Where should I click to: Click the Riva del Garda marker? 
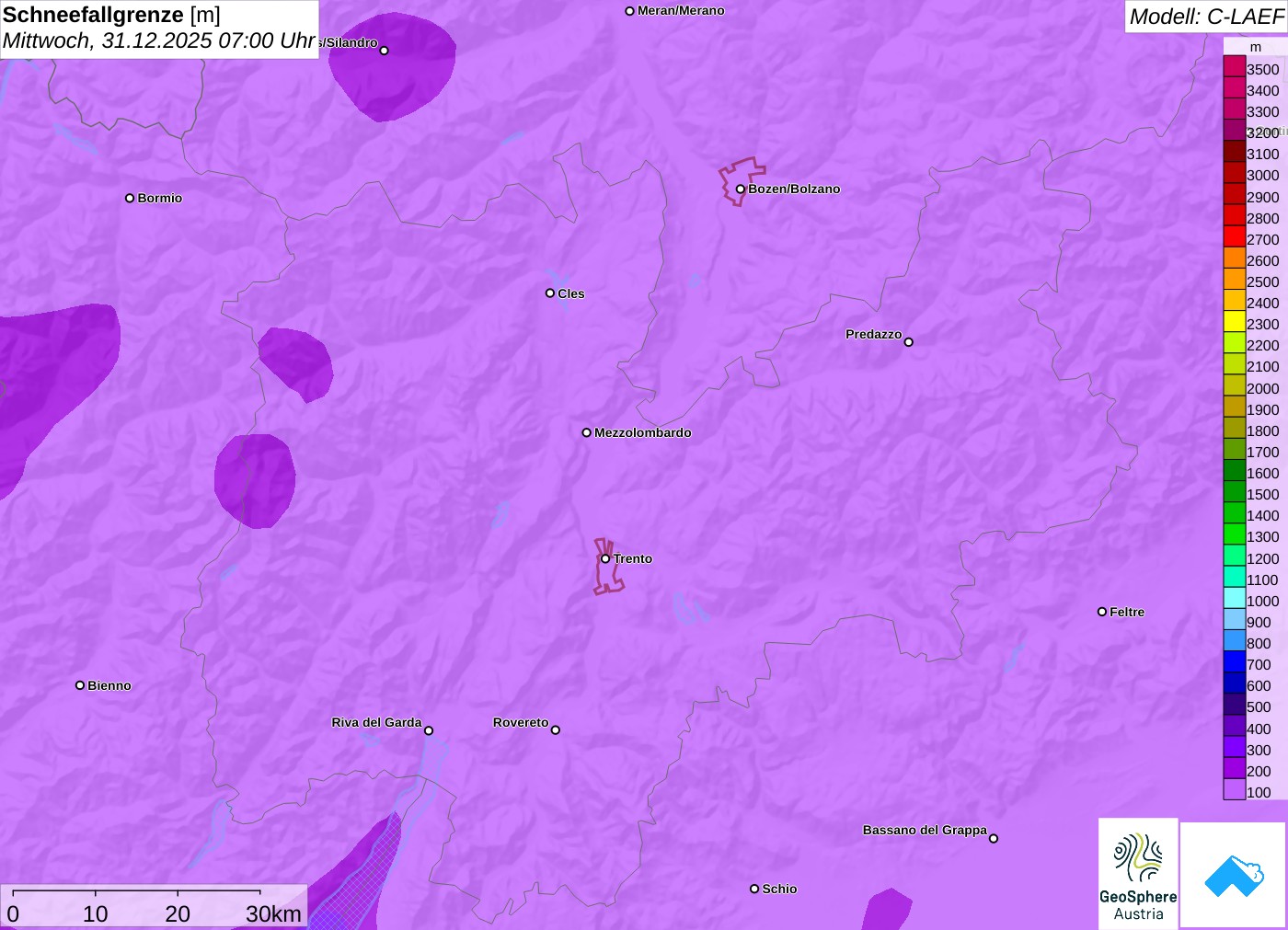click(x=429, y=730)
